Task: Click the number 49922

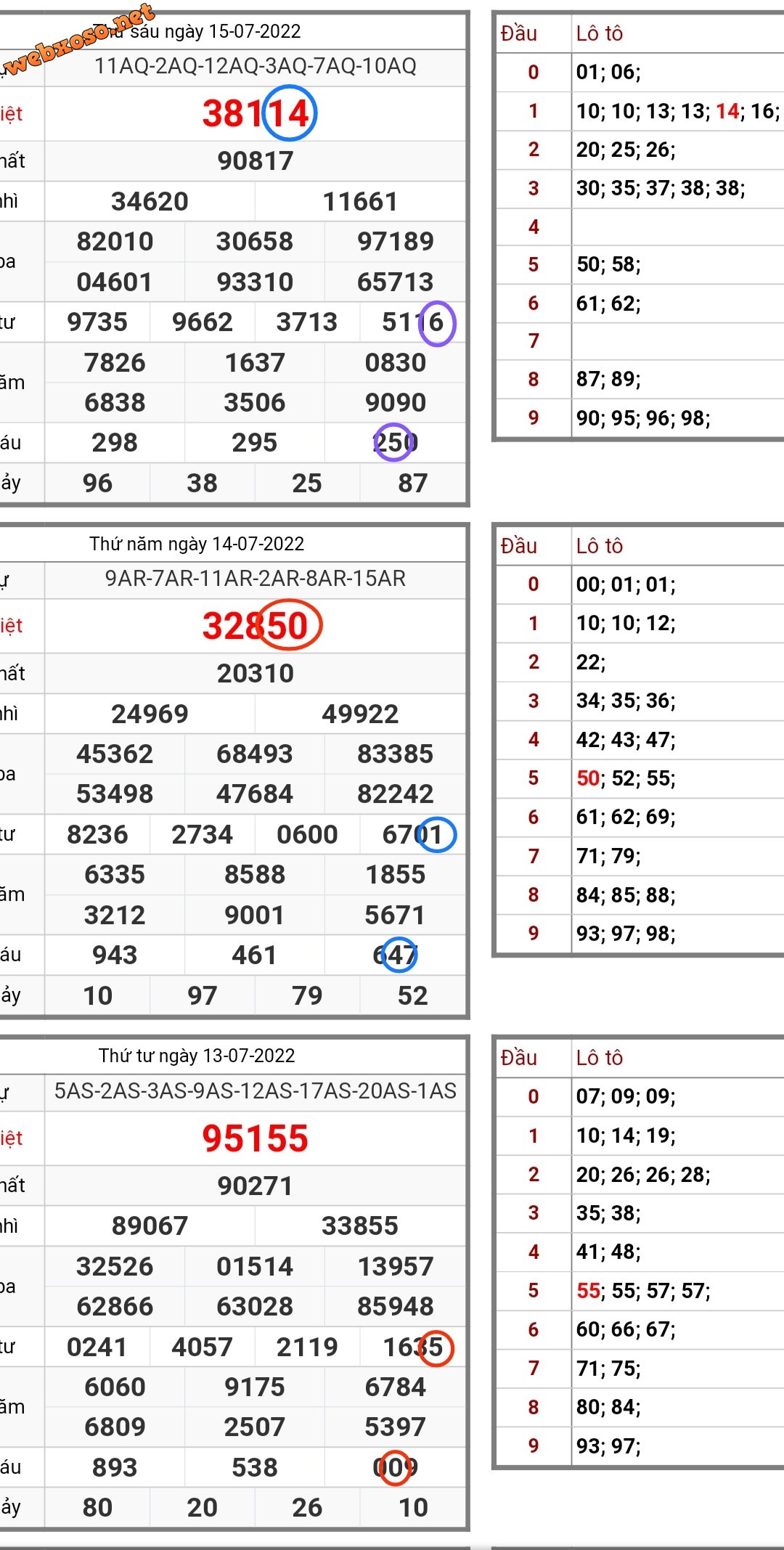Action: [360, 714]
